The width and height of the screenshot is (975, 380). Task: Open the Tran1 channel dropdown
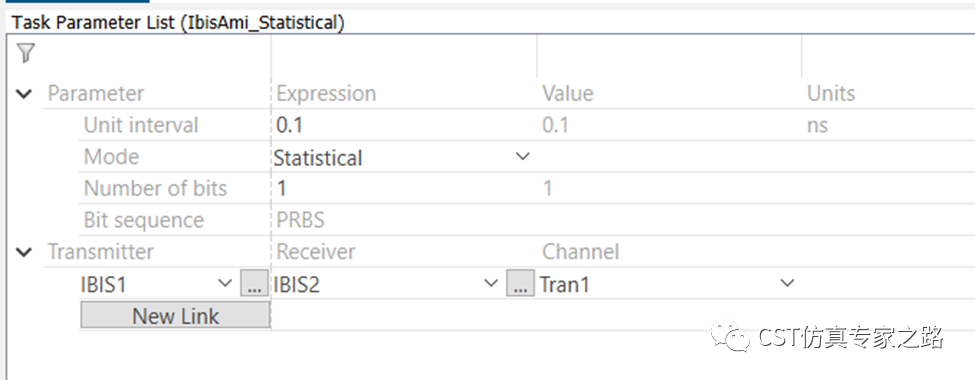point(787,284)
